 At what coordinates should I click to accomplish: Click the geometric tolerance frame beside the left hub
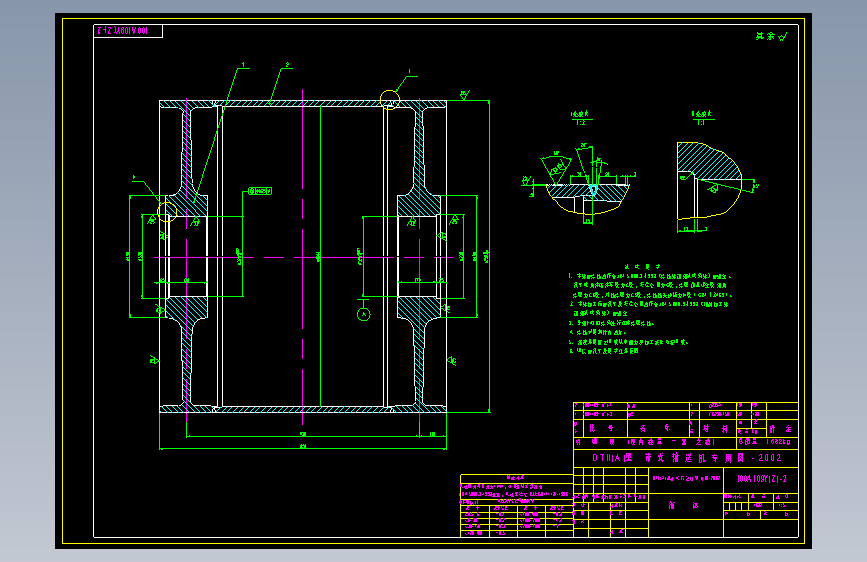pos(260,191)
